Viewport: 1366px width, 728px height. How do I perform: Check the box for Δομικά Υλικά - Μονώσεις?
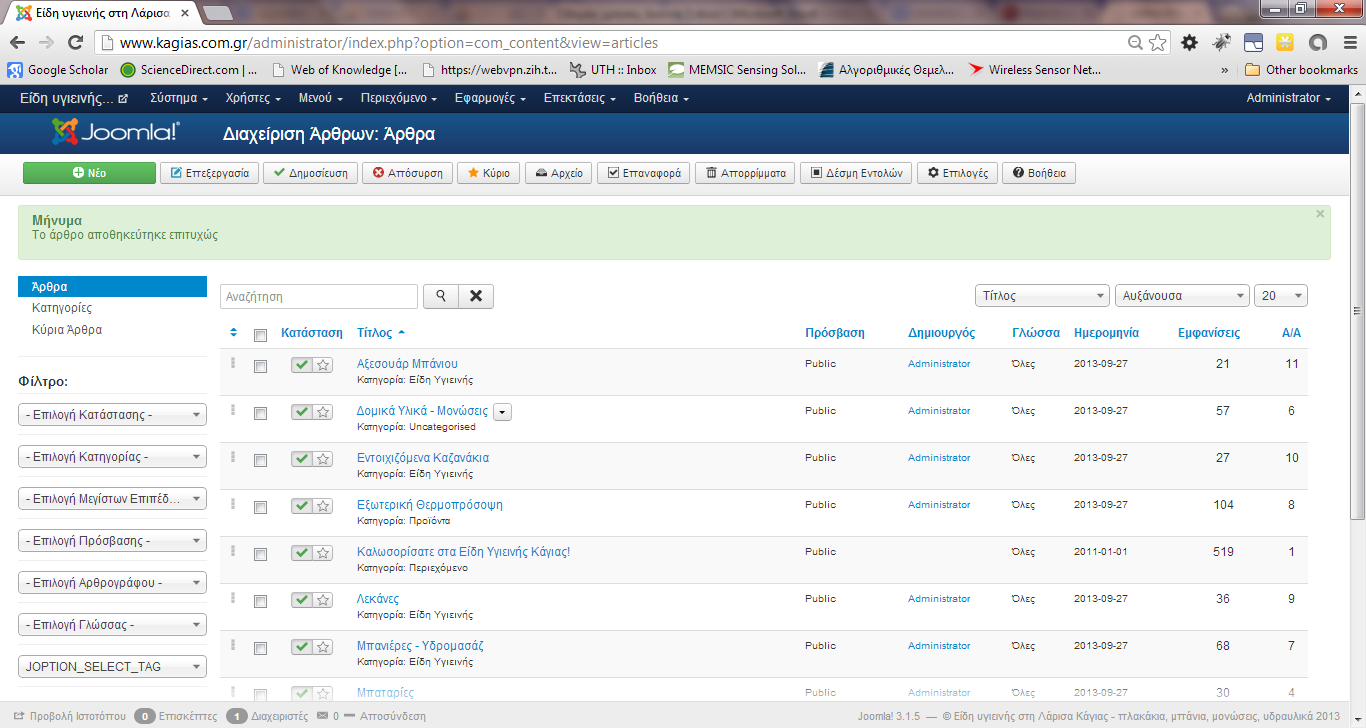[261, 413]
